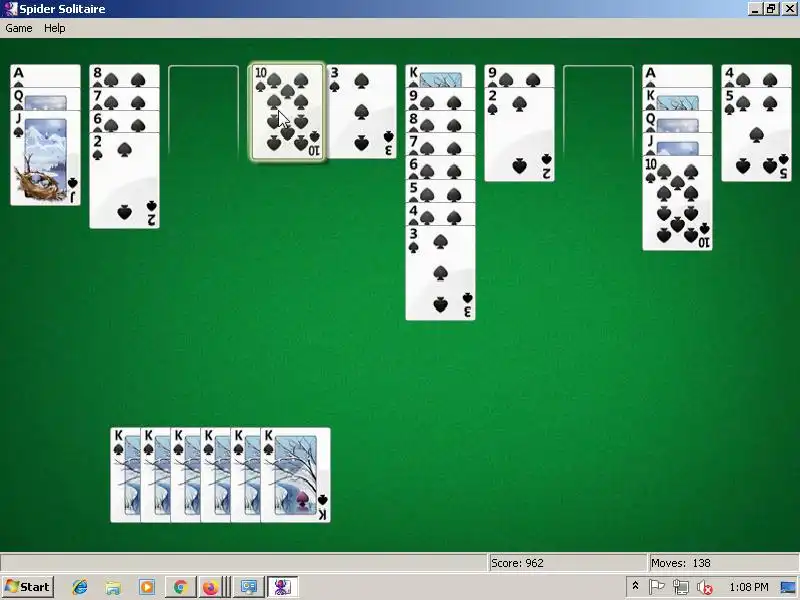
Task: Click the 4 of spades above the 3
Action: click(440, 214)
